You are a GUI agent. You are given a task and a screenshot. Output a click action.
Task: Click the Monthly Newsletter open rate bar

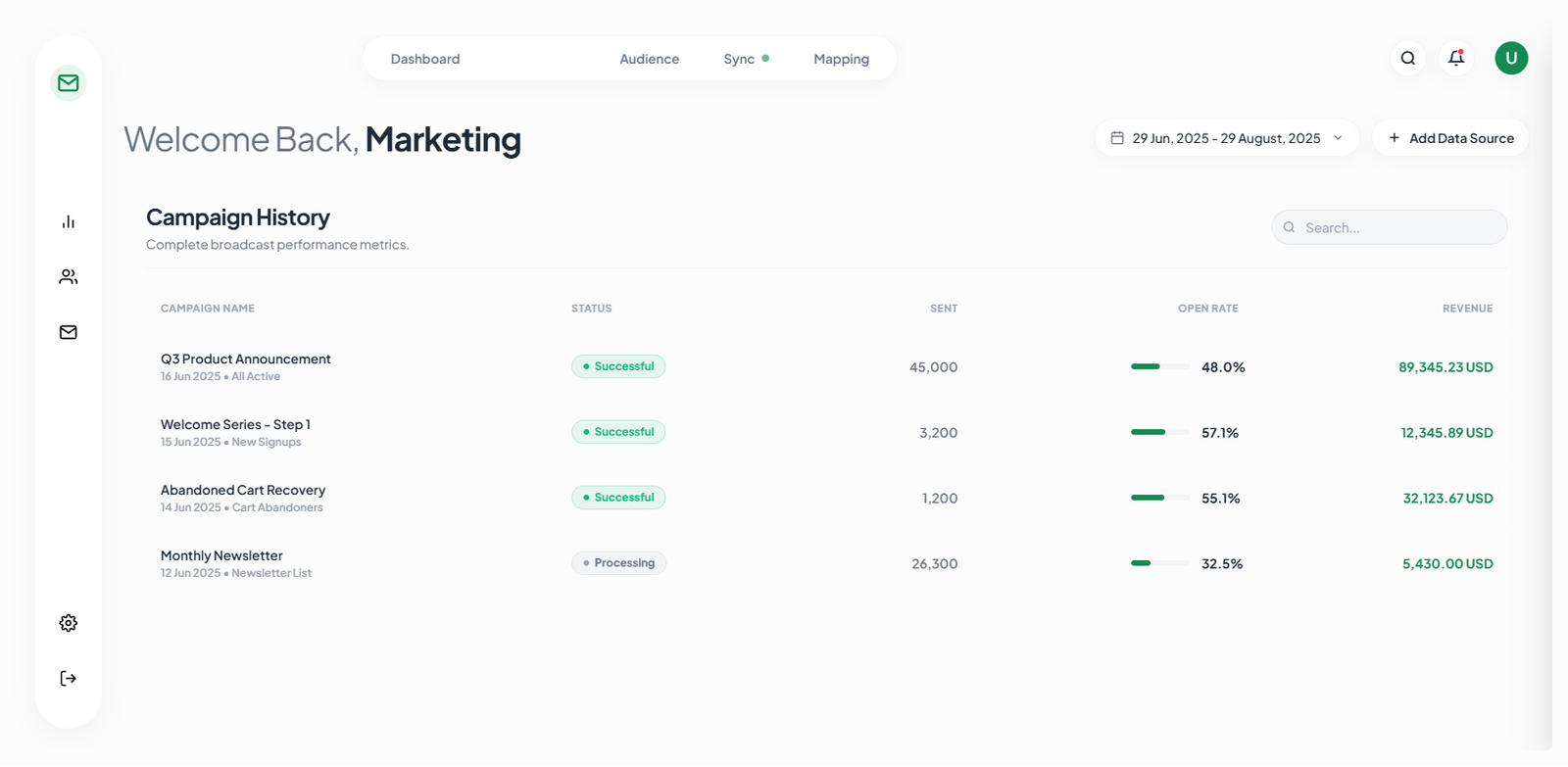(x=1160, y=563)
